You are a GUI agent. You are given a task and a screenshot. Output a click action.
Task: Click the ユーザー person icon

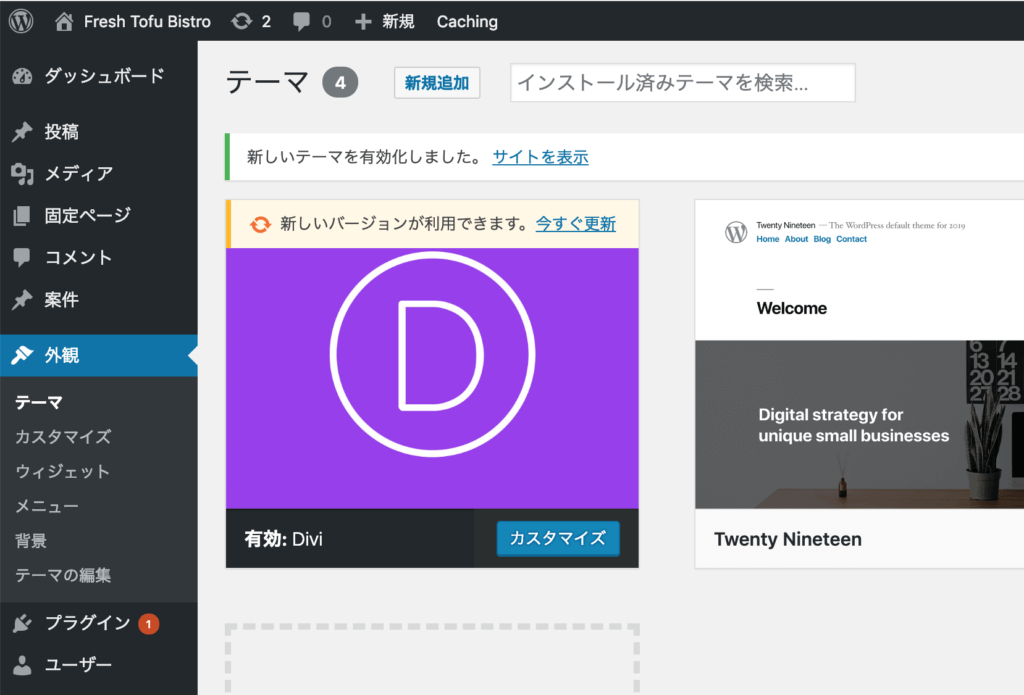point(22,665)
